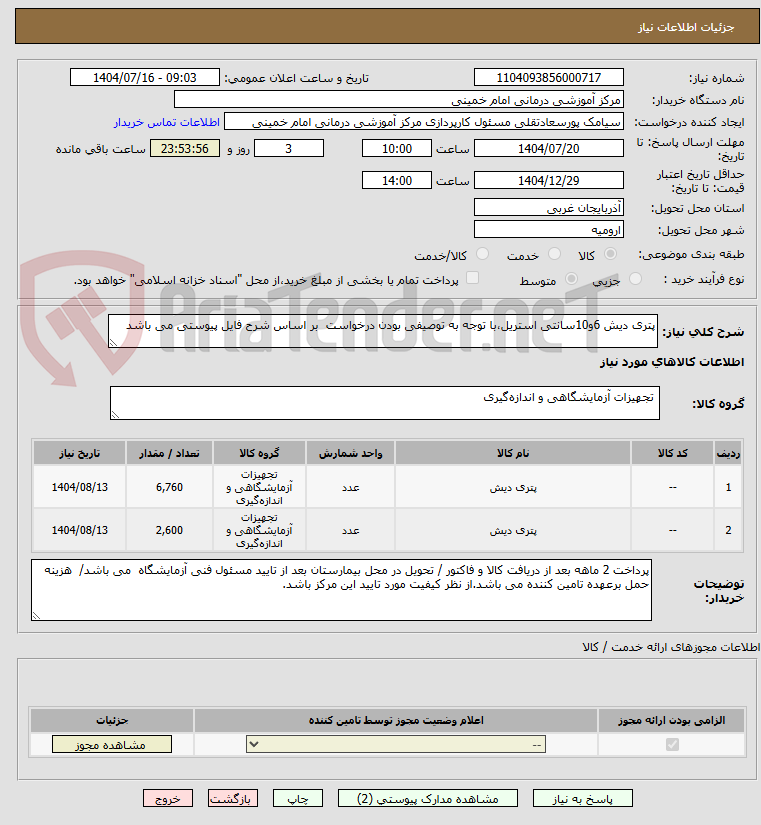This screenshot has width=761, height=825.
Task: Click the نام دستگاه خریدار field
Action: pos(398,99)
